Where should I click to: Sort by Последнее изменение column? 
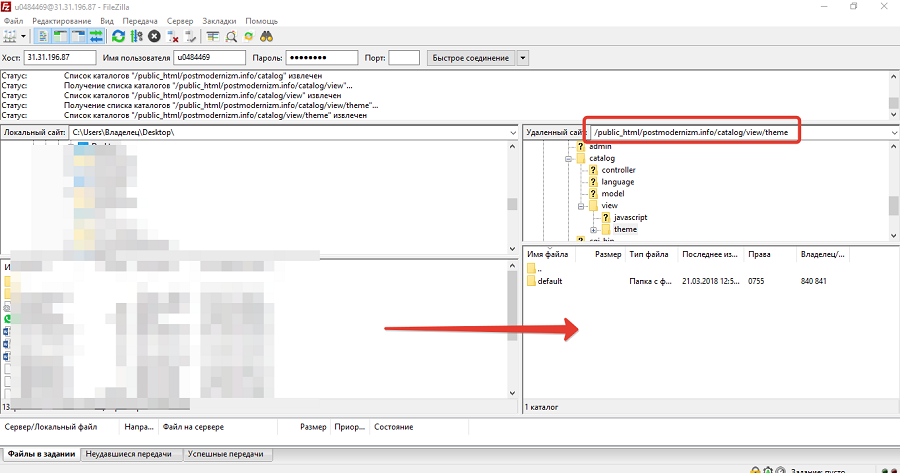pyautogui.click(x=710, y=254)
